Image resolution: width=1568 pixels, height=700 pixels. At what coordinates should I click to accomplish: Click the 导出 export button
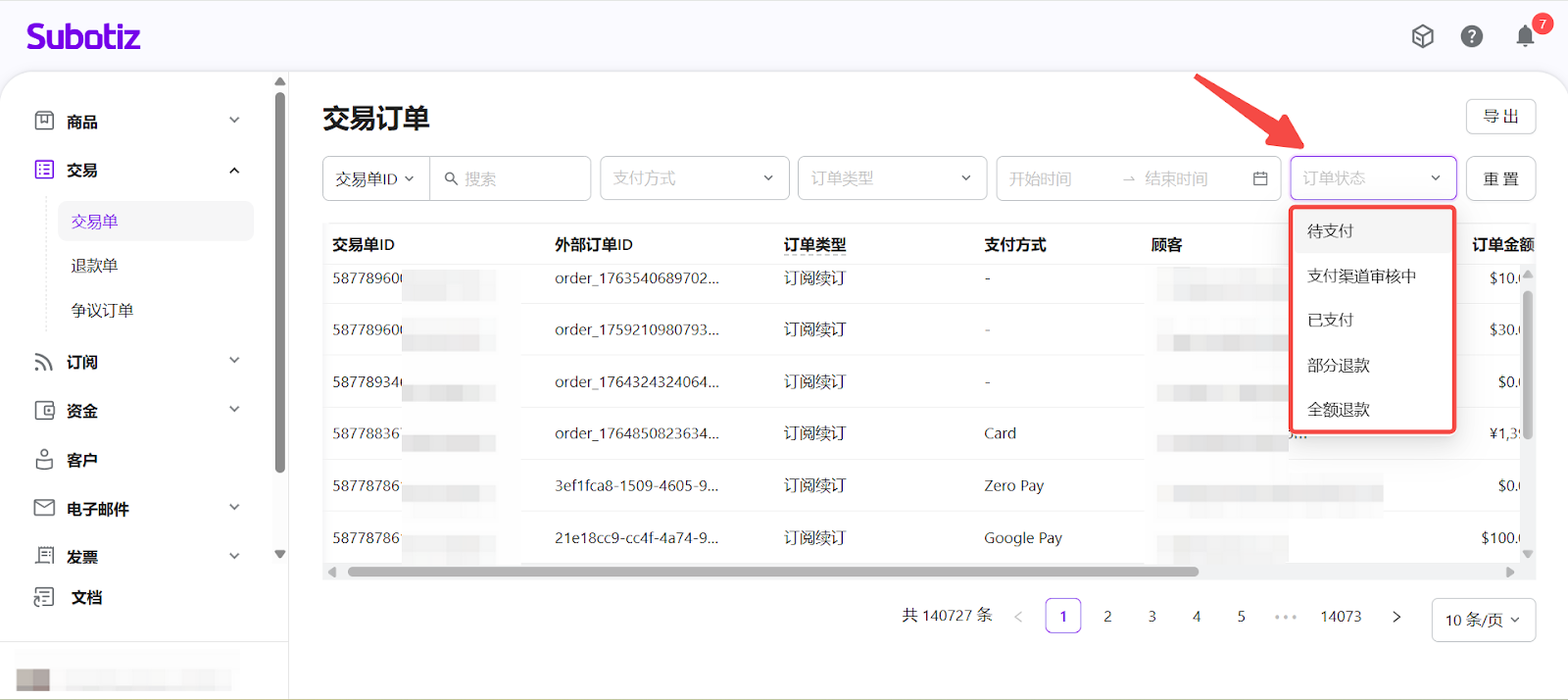(1500, 117)
